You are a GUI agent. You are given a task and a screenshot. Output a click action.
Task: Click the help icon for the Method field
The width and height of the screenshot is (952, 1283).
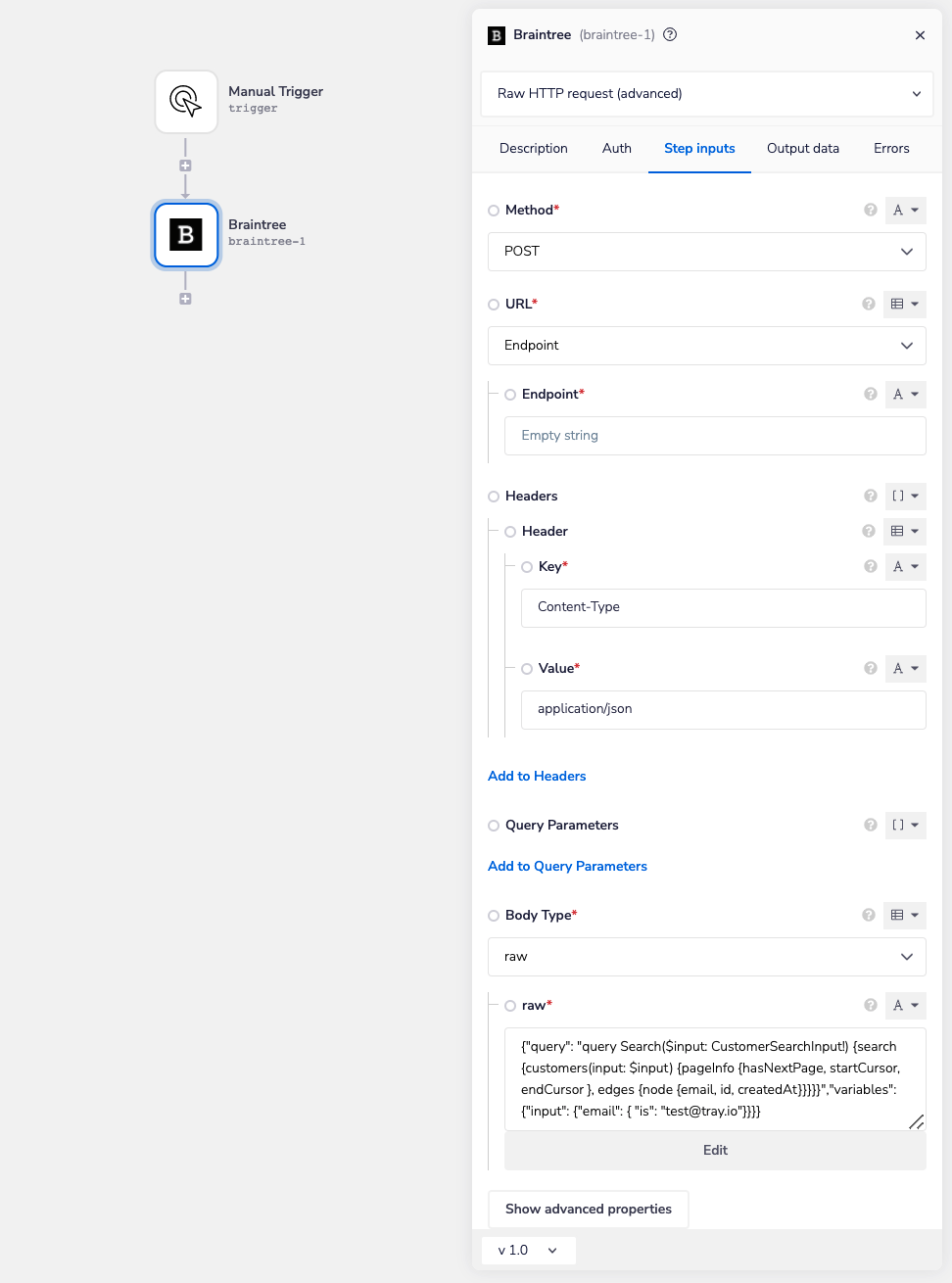(870, 210)
